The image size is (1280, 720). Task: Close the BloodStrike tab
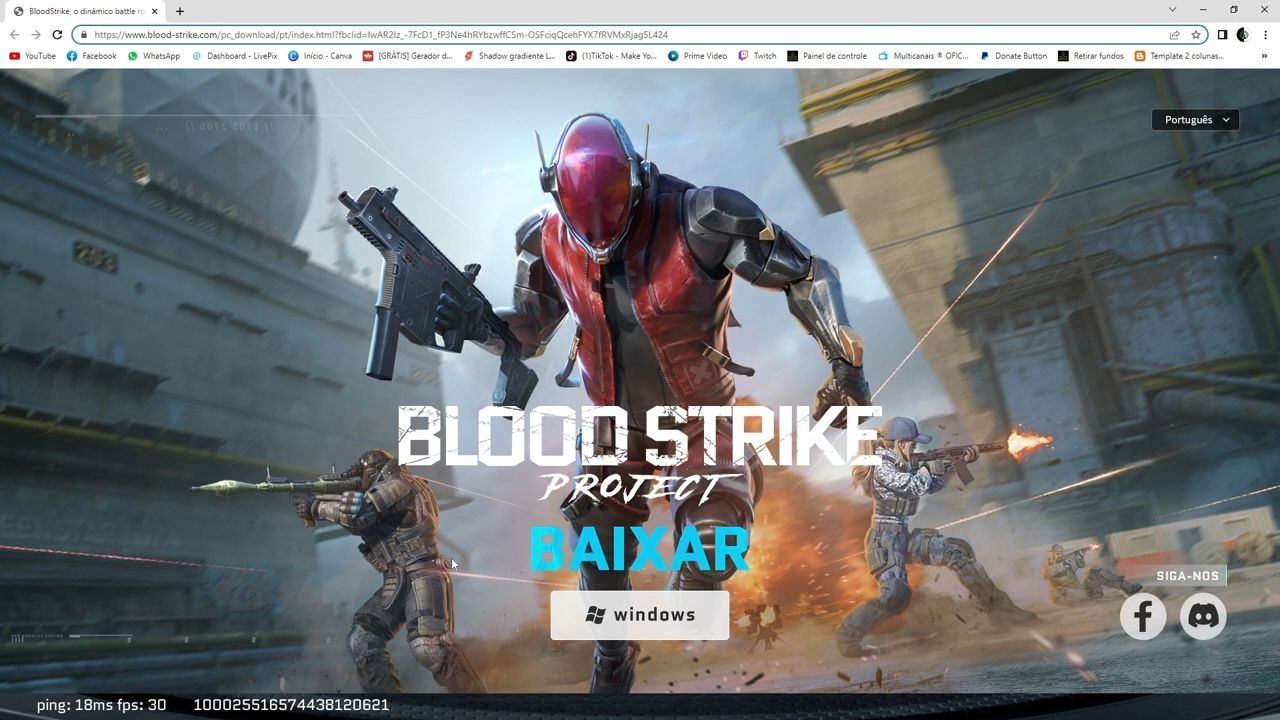155,11
